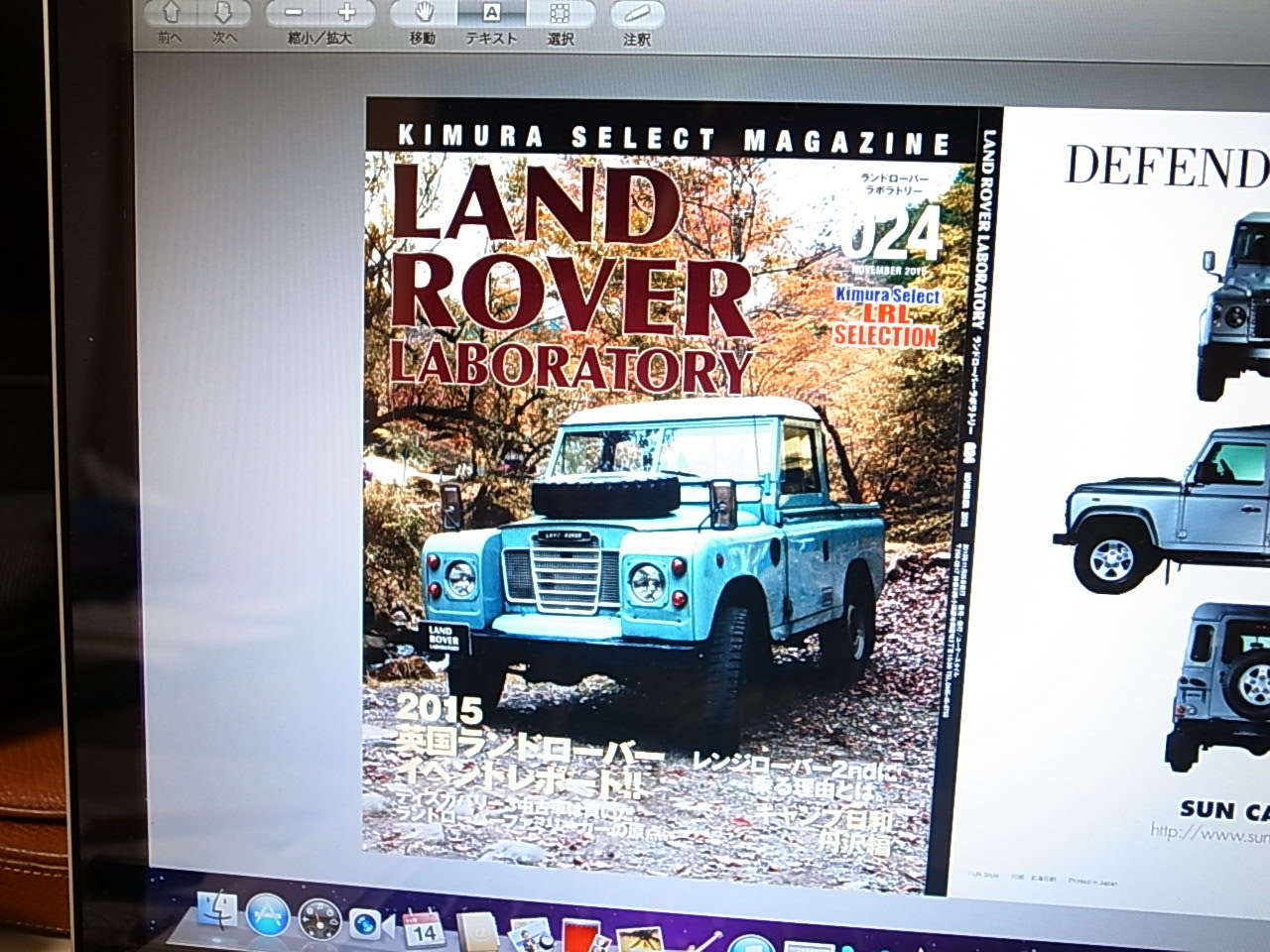1270x952 pixels.
Task: Zoom out with the minus button
Action: point(294,14)
